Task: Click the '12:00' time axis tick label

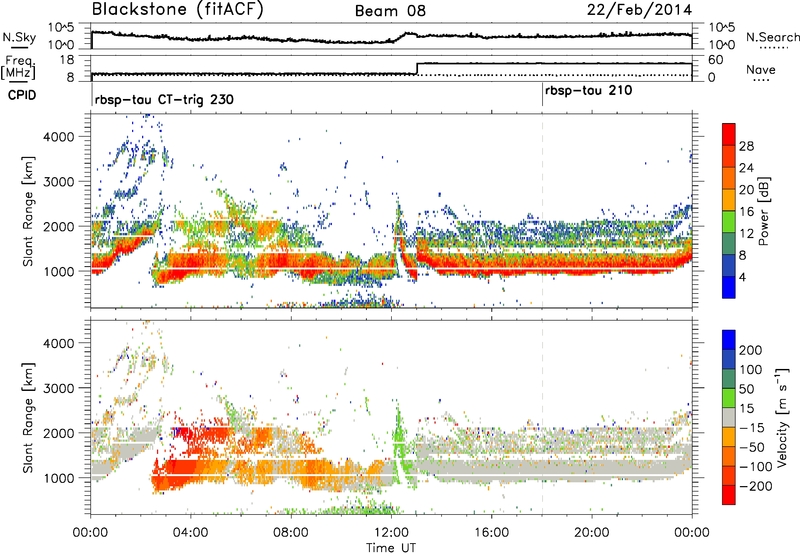Action: 391,533
